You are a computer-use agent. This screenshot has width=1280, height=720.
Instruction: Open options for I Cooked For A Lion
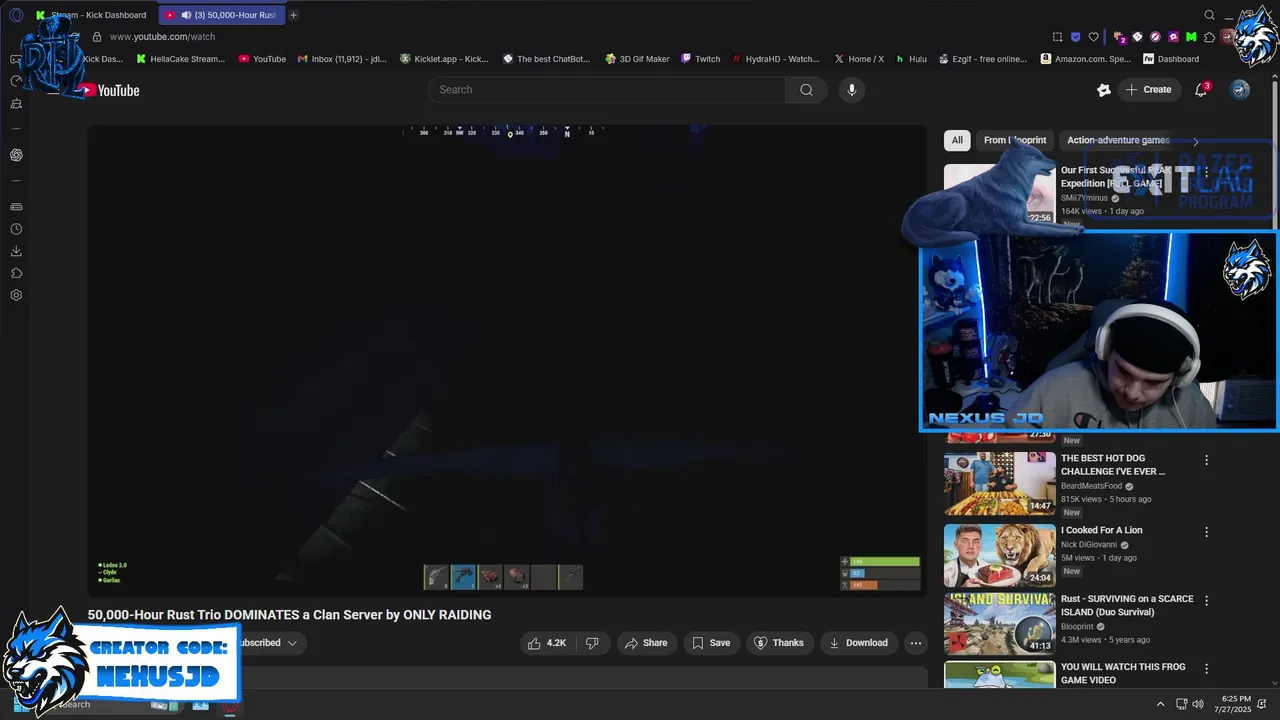coord(1206,533)
